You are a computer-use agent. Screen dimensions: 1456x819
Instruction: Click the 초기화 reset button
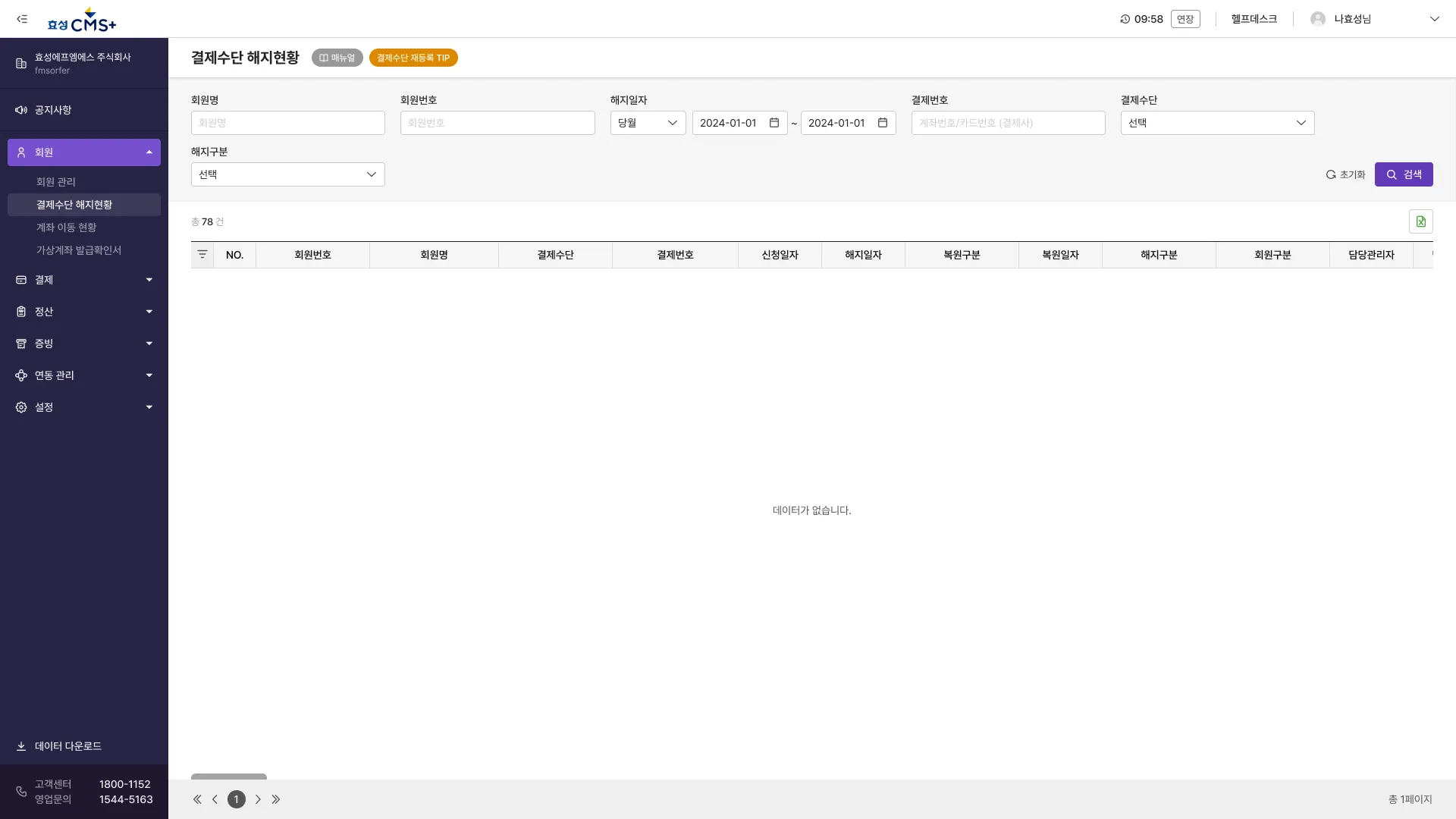point(1345,174)
